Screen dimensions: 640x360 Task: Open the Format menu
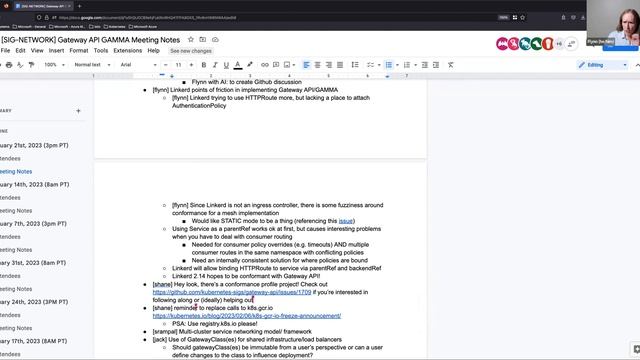[79, 51]
